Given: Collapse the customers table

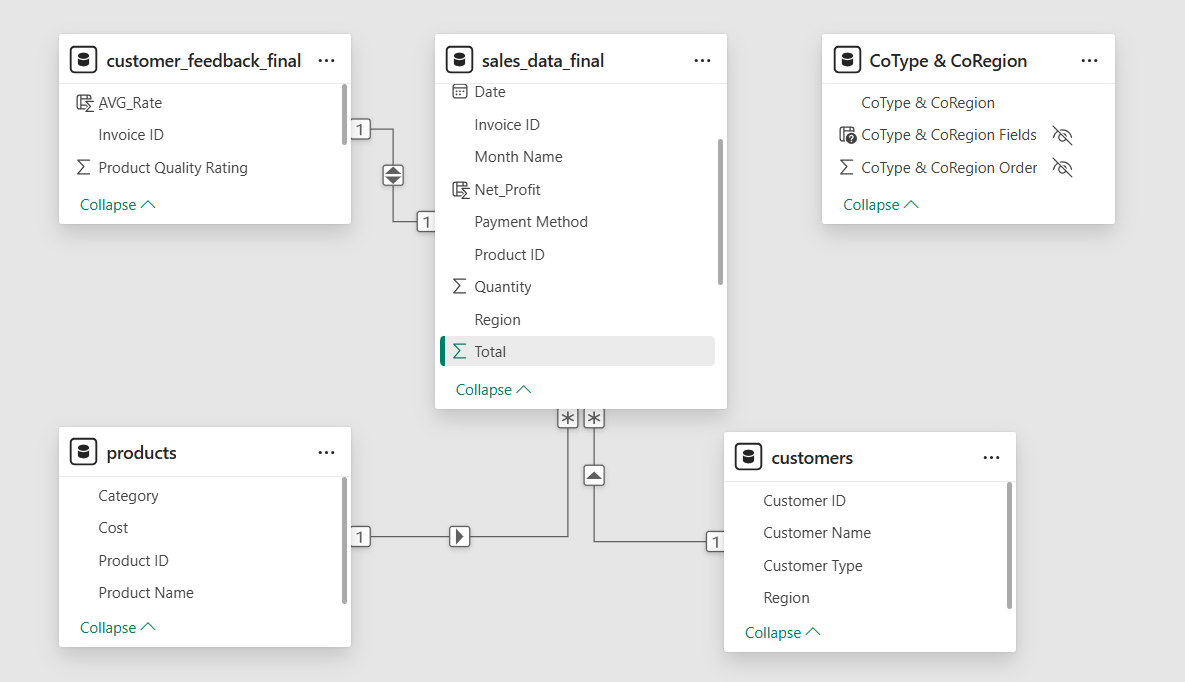Looking at the screenshot, I should point(782,632).
